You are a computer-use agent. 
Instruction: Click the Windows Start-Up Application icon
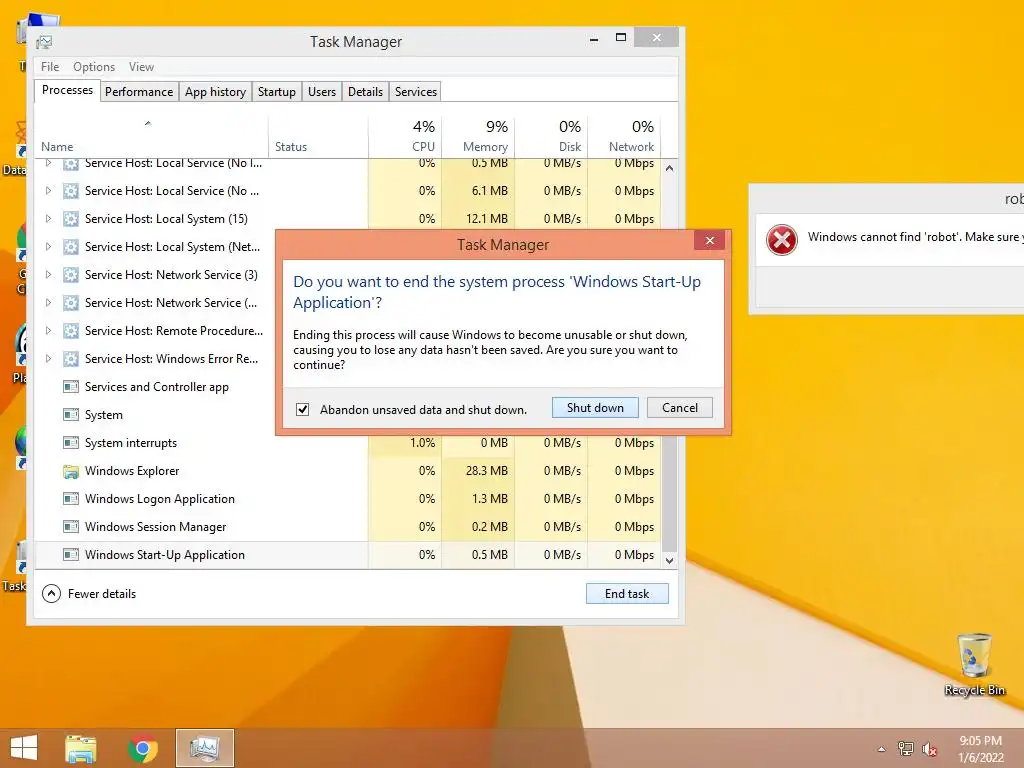pos(71,555)
